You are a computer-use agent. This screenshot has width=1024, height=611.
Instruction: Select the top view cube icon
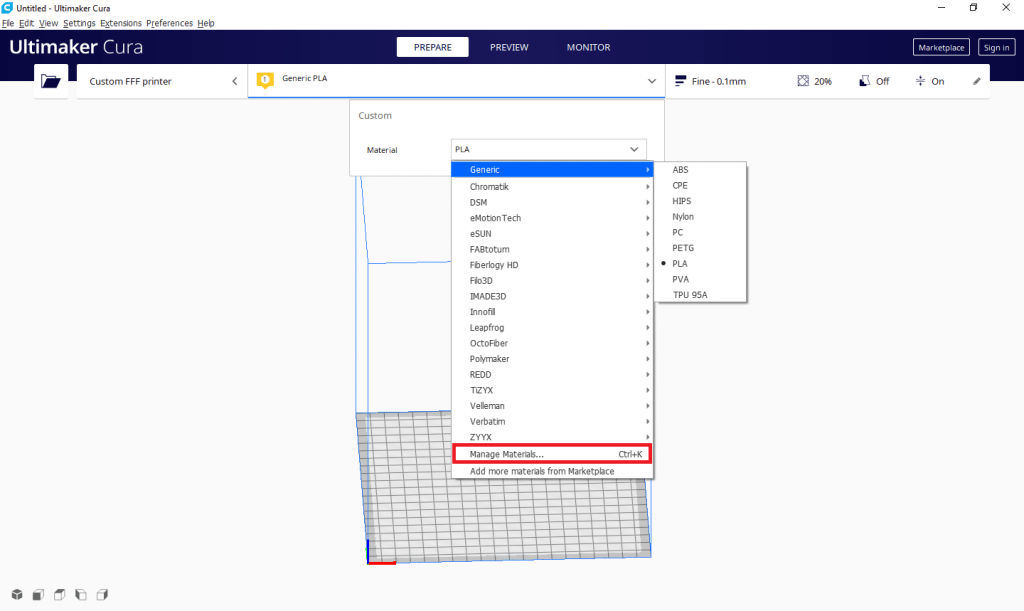tap(59, 595)
